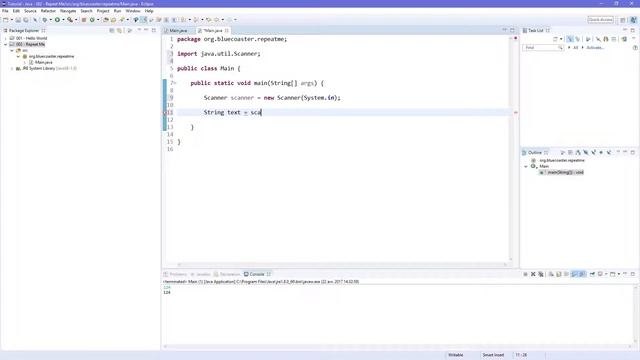The height and width of the screenshot is (360, 640).
Task: Open the Source menu
Action: 30,11
